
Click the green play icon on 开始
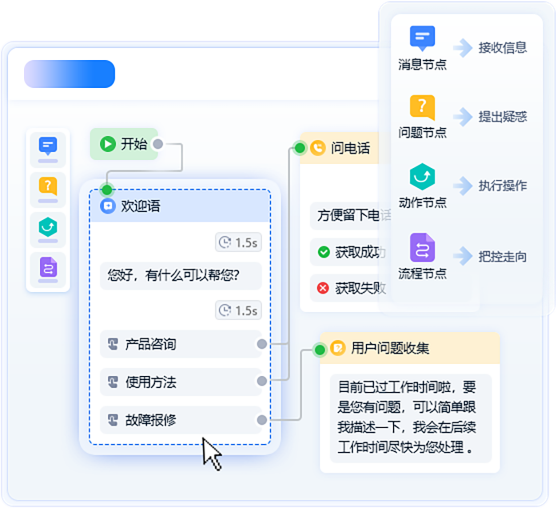(x=108, y=144)
